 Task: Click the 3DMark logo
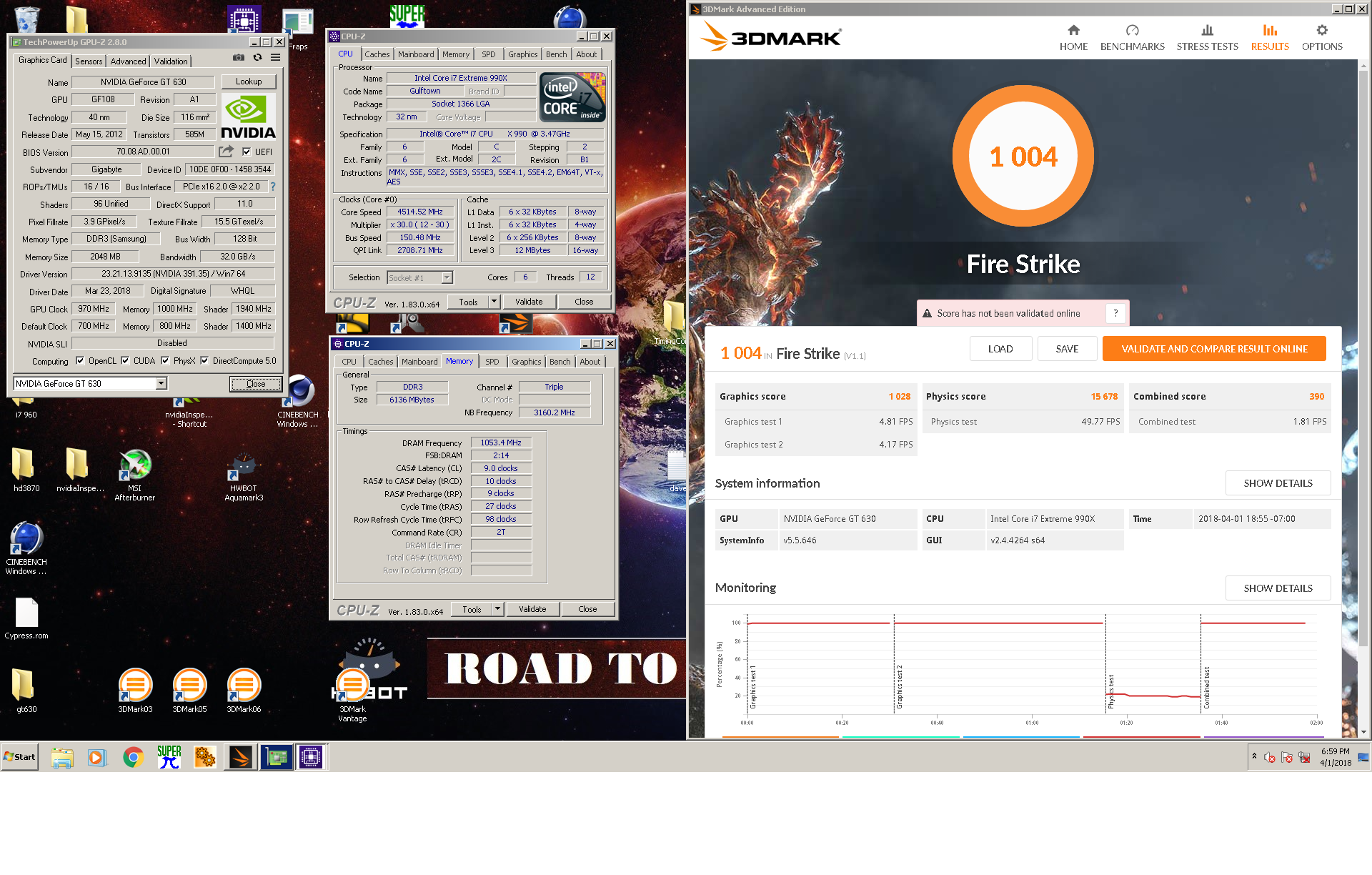click(771, 36)
